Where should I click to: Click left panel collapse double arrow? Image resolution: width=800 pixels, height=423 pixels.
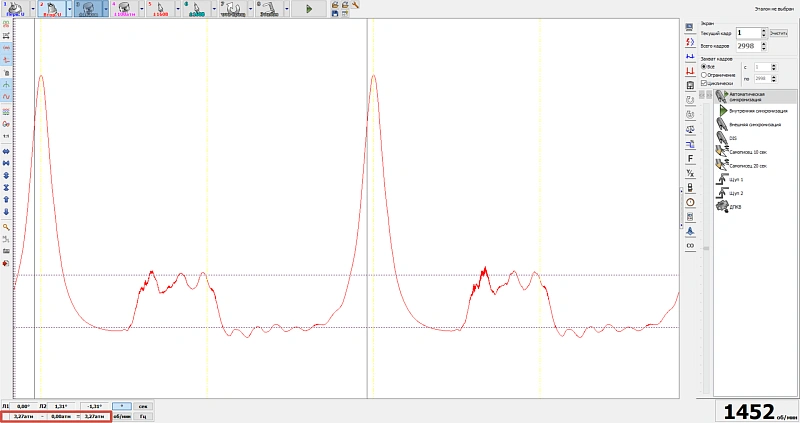(x=702, y=95)
